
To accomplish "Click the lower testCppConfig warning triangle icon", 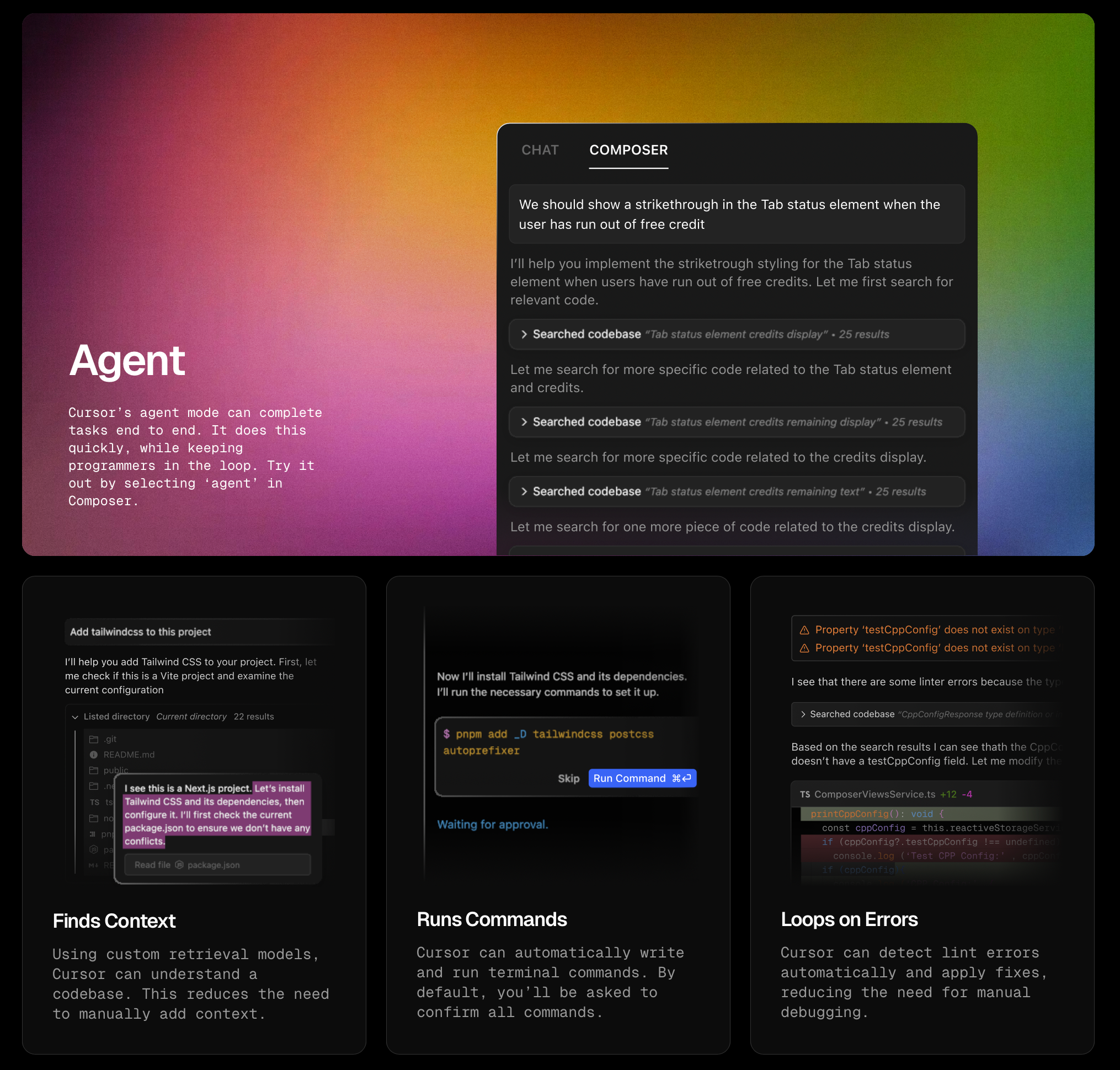I will [804, 649].
